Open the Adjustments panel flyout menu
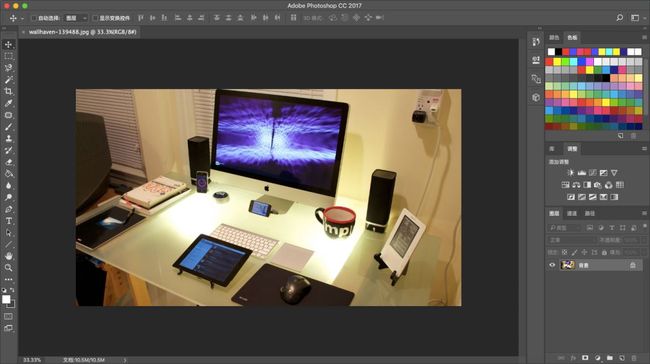Image resolution: width=650 pixels, height=364 pixels. [644, 148]
